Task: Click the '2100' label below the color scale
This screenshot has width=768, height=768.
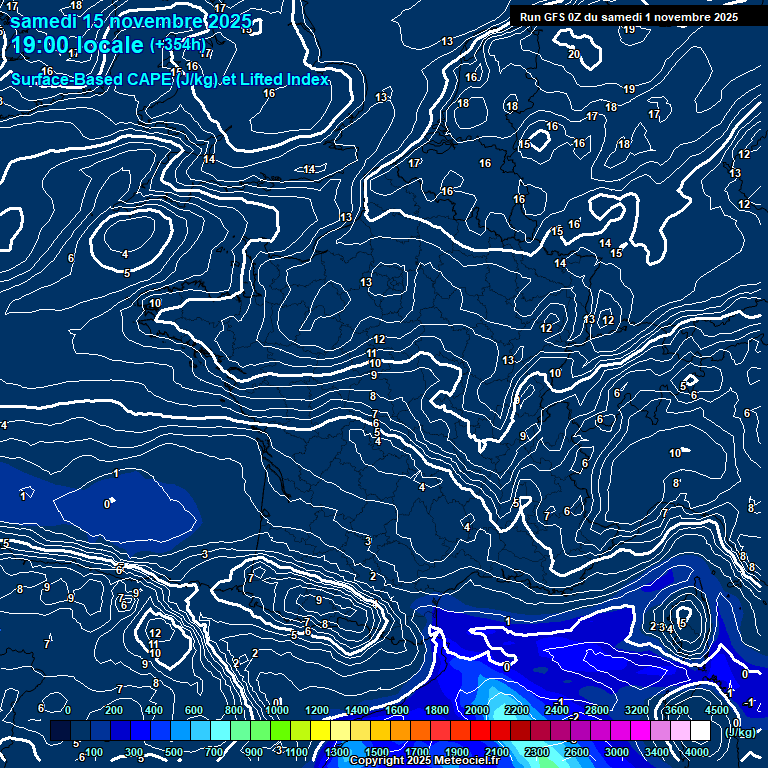Action: click(x=497, y=752)
